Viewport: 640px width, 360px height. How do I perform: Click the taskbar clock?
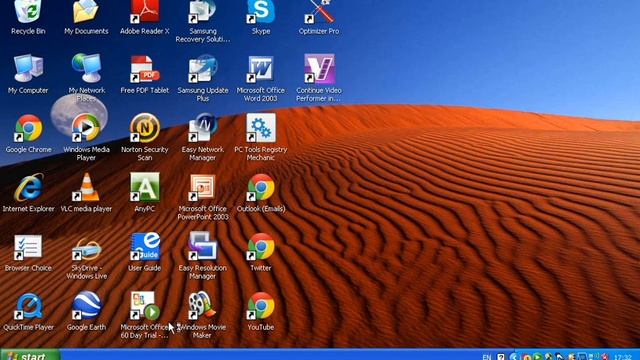click(622, 357)
